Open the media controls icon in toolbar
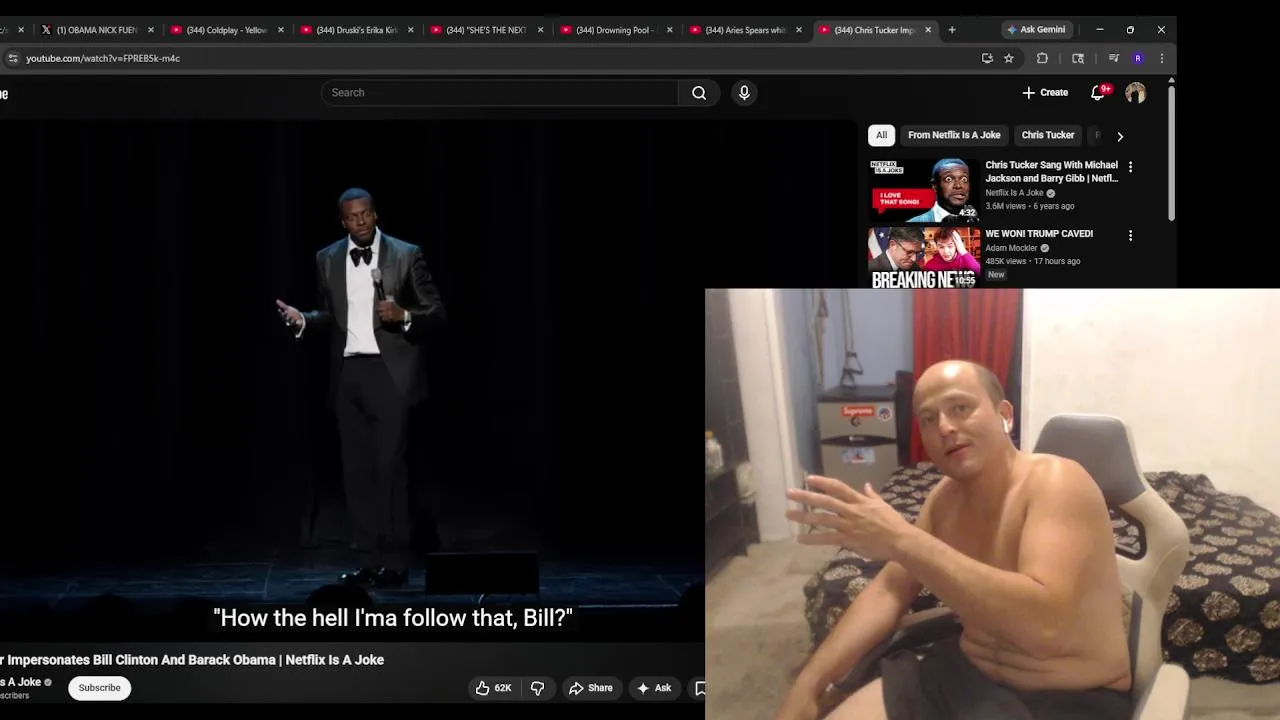Viewport: 1280px width, 720px height. [x=1113, y=58]
